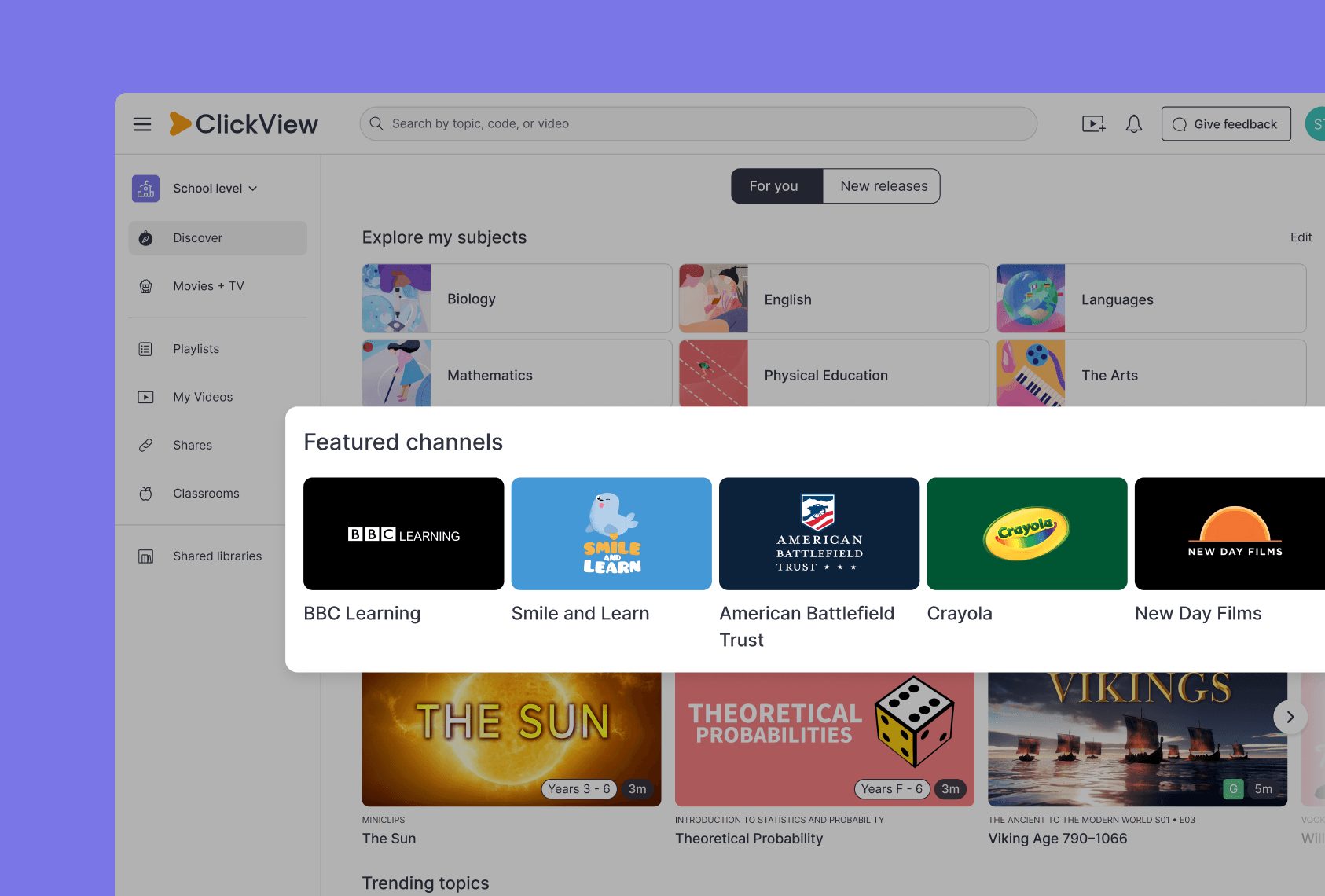Click the Discover compass icon

[145, 238]
